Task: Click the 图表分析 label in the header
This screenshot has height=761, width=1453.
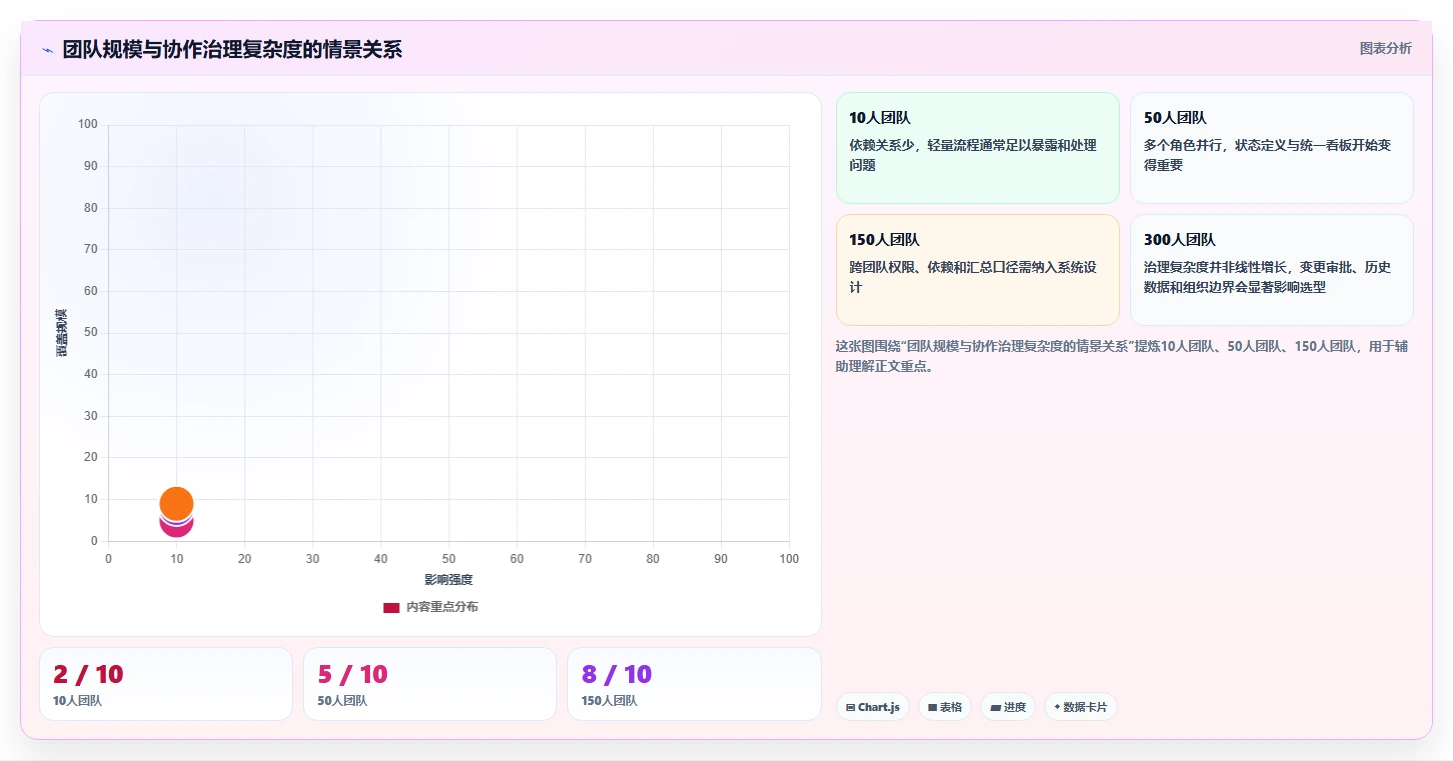Action: 1385,48
